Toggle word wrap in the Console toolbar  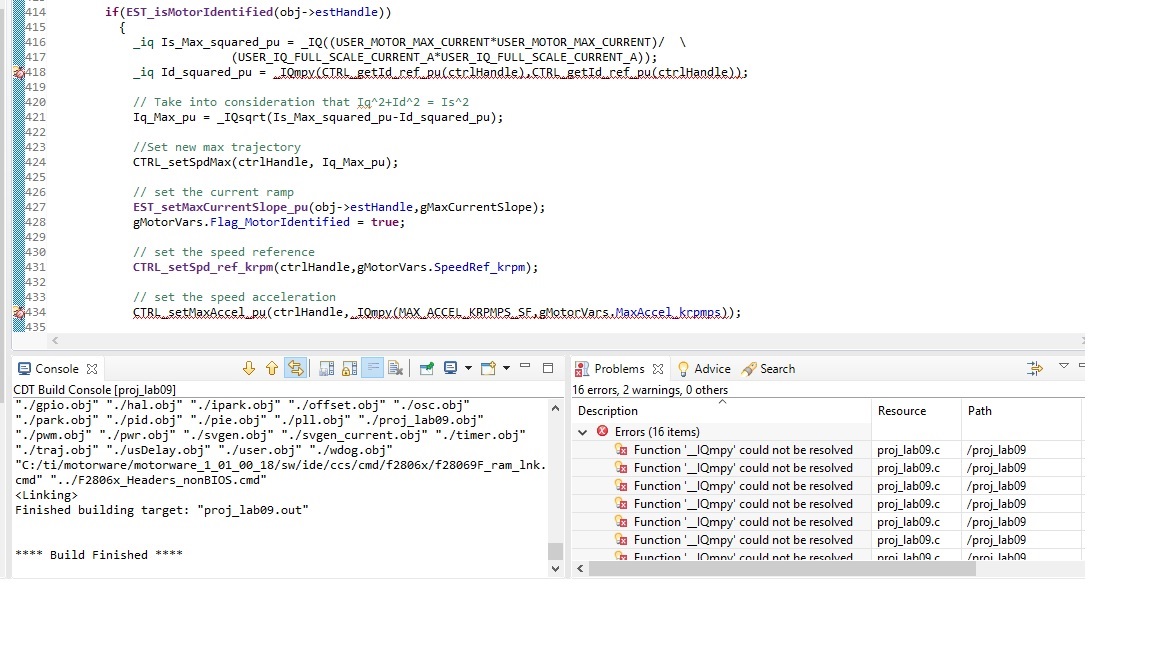click(x=372, y=369)
